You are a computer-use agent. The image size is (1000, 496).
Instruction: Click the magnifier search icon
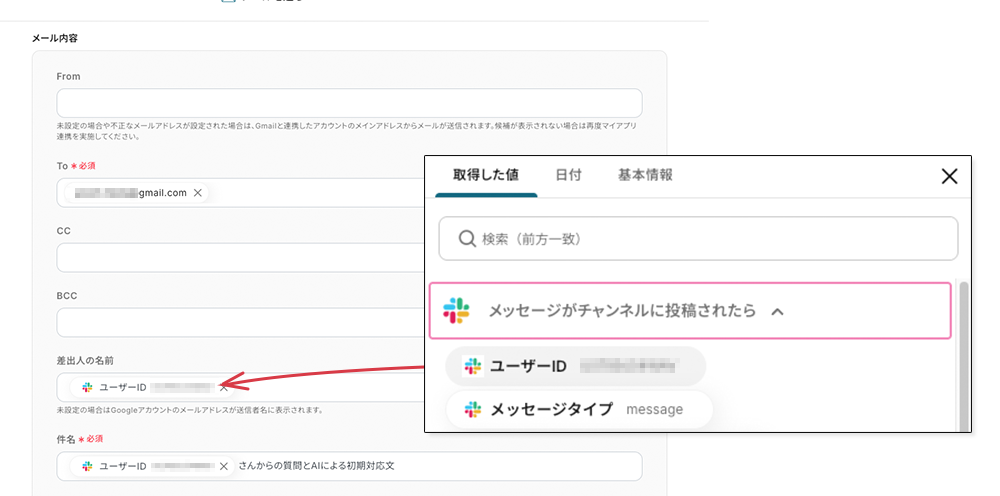(467, 239)
